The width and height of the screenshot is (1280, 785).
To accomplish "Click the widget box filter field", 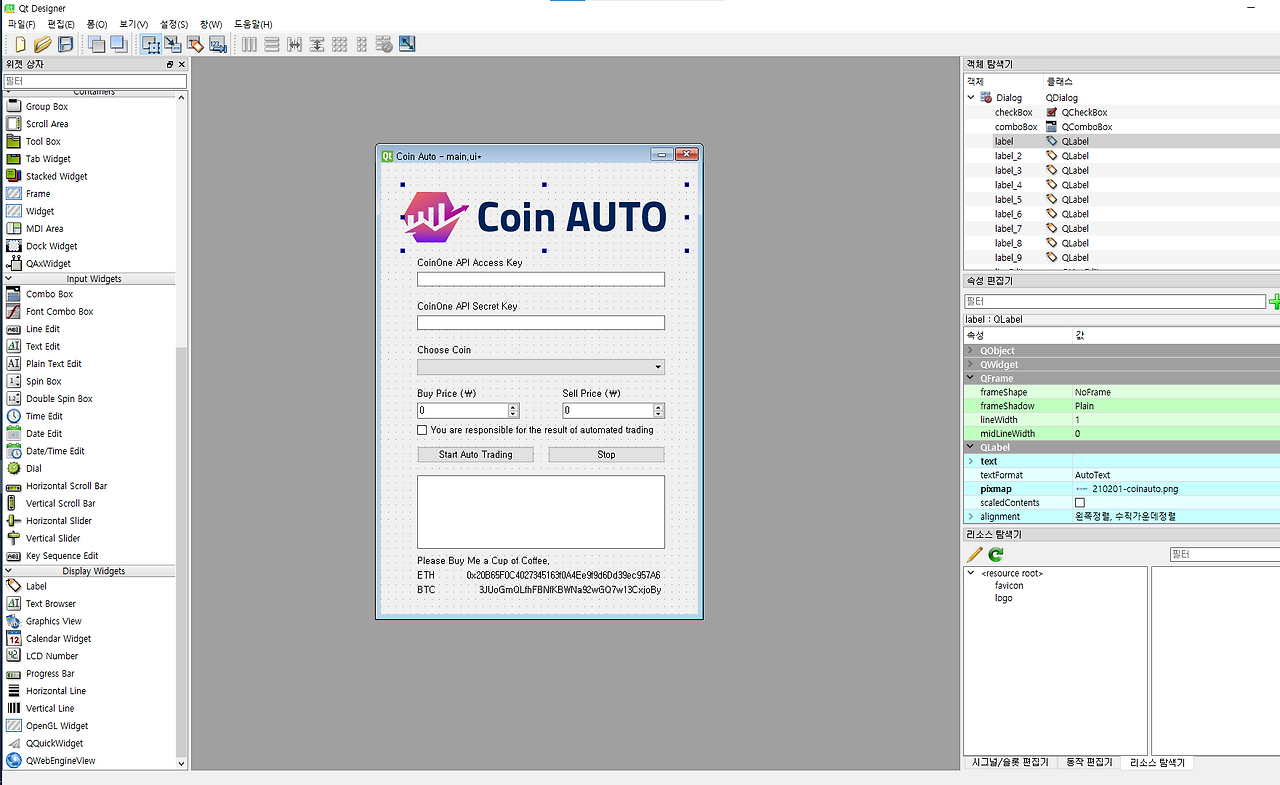I will tap(94, 81).
